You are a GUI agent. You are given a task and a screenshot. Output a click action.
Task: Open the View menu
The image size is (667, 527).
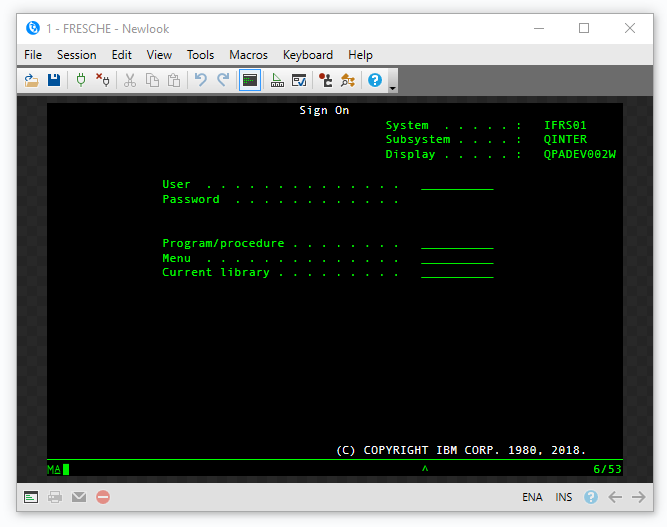159,55
